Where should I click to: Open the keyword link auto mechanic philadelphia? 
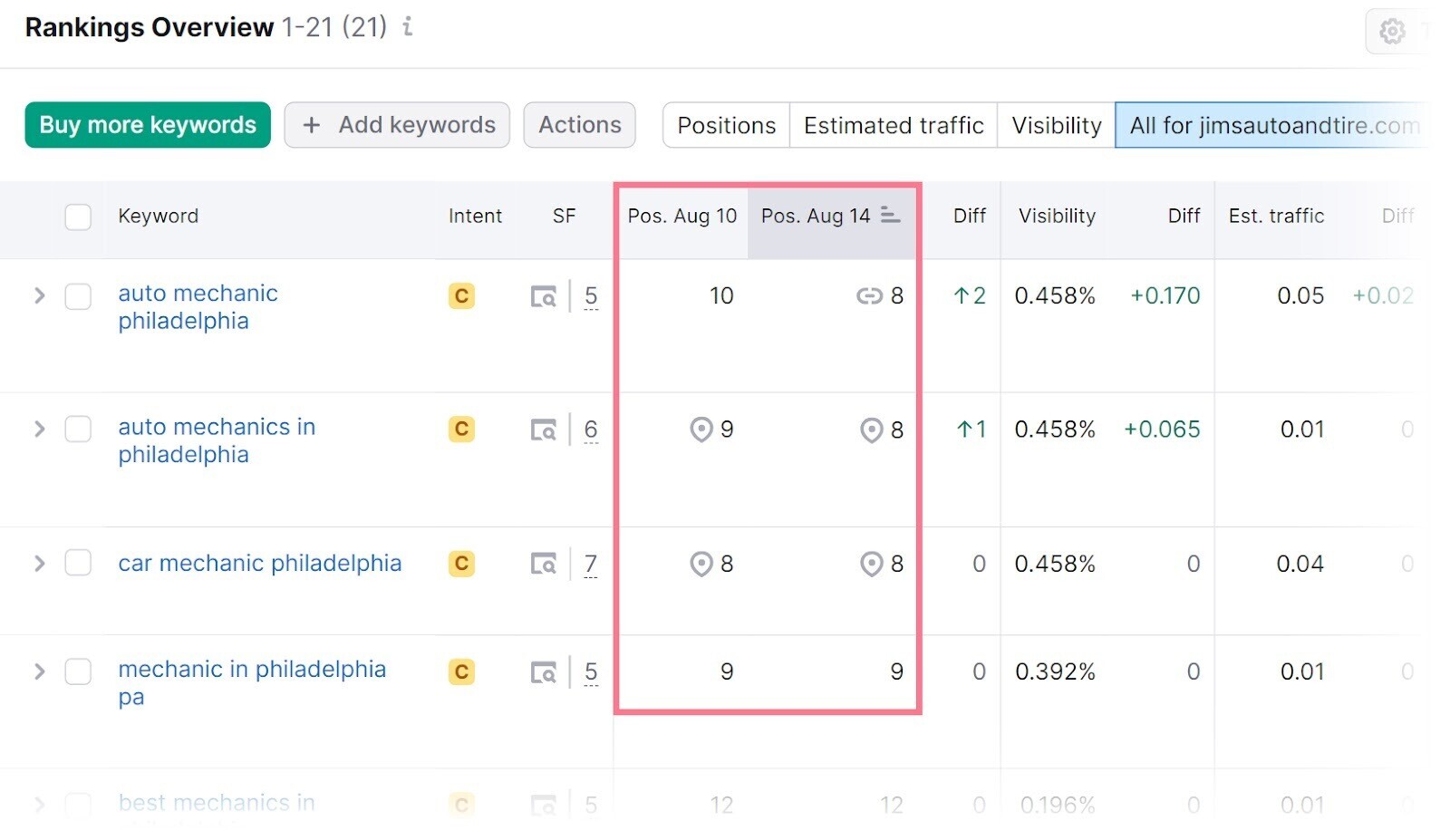[x=198, y=306]
